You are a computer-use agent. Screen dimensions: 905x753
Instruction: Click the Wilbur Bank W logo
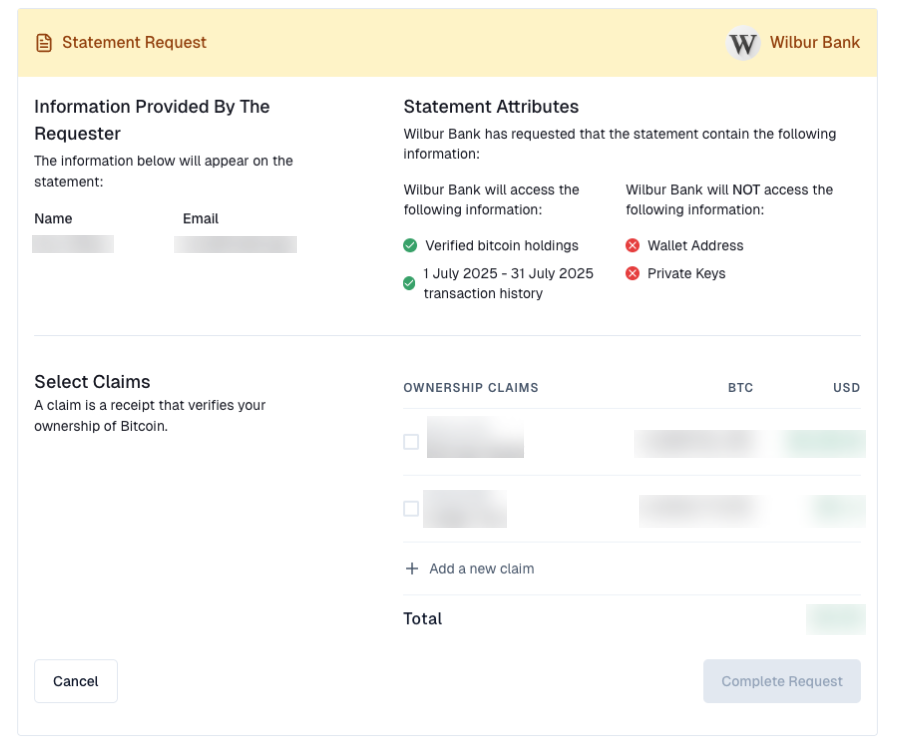[x=743, y=43]
